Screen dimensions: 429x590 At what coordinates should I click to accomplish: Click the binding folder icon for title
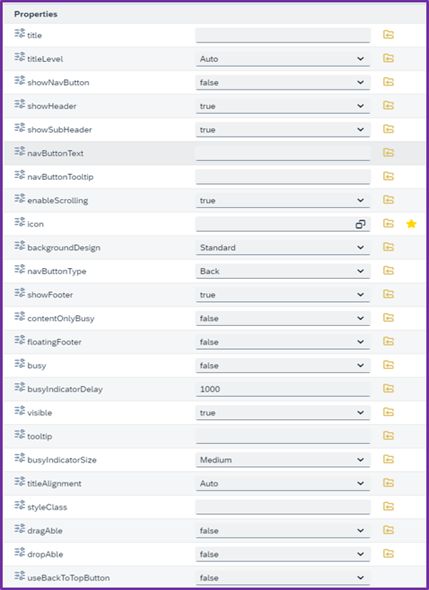pyautogui.click(x=388, y=35)
